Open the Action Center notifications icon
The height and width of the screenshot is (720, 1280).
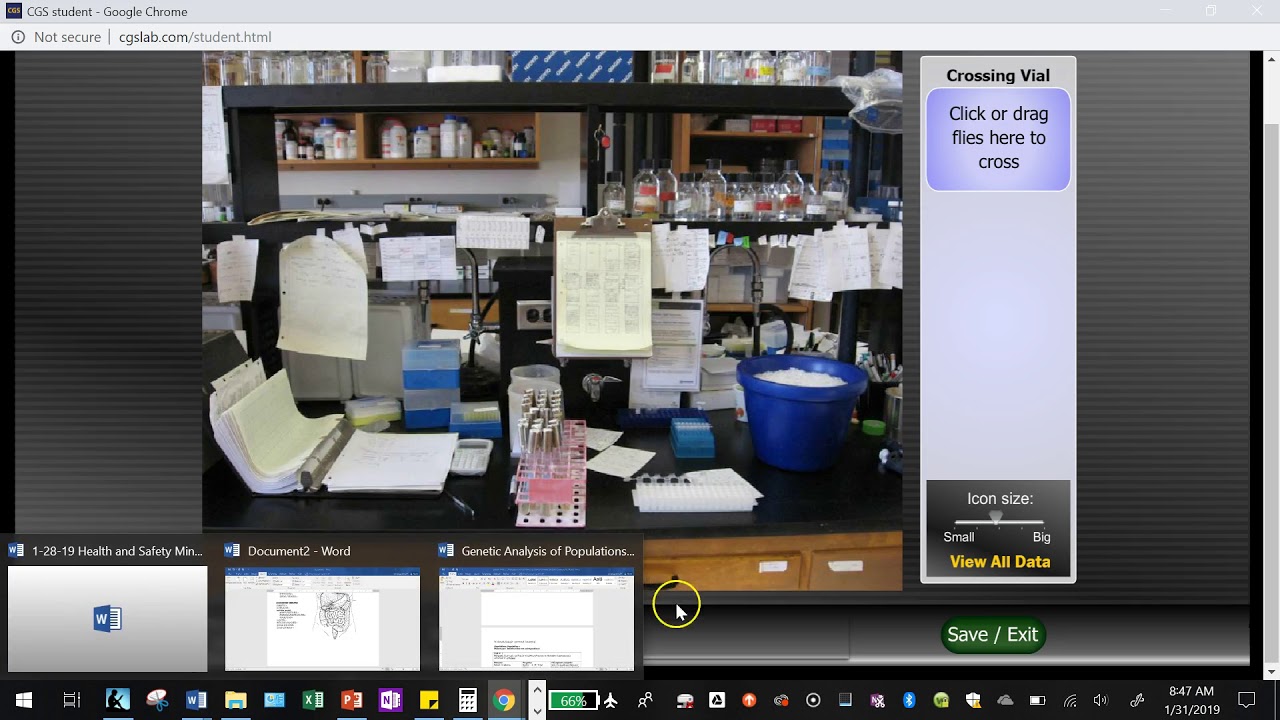point(1247,700)
